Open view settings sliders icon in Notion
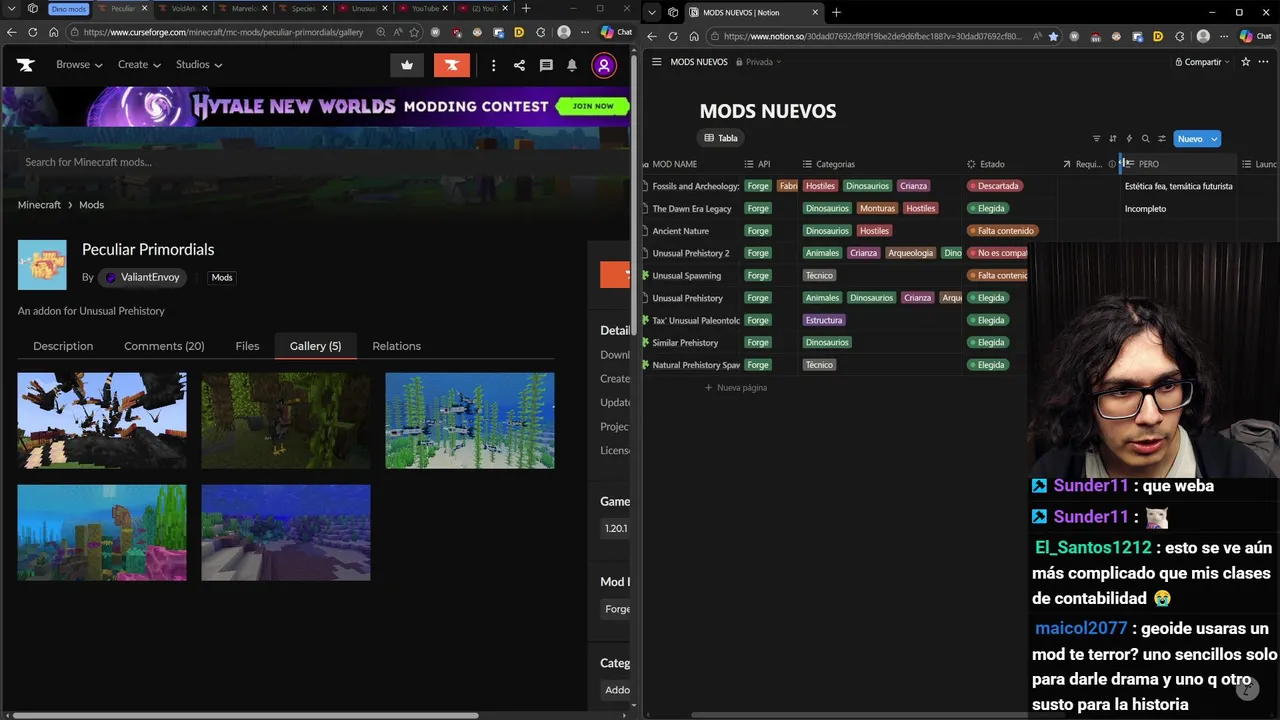Screen dimensions: 1280x720 coord(1162,139)
